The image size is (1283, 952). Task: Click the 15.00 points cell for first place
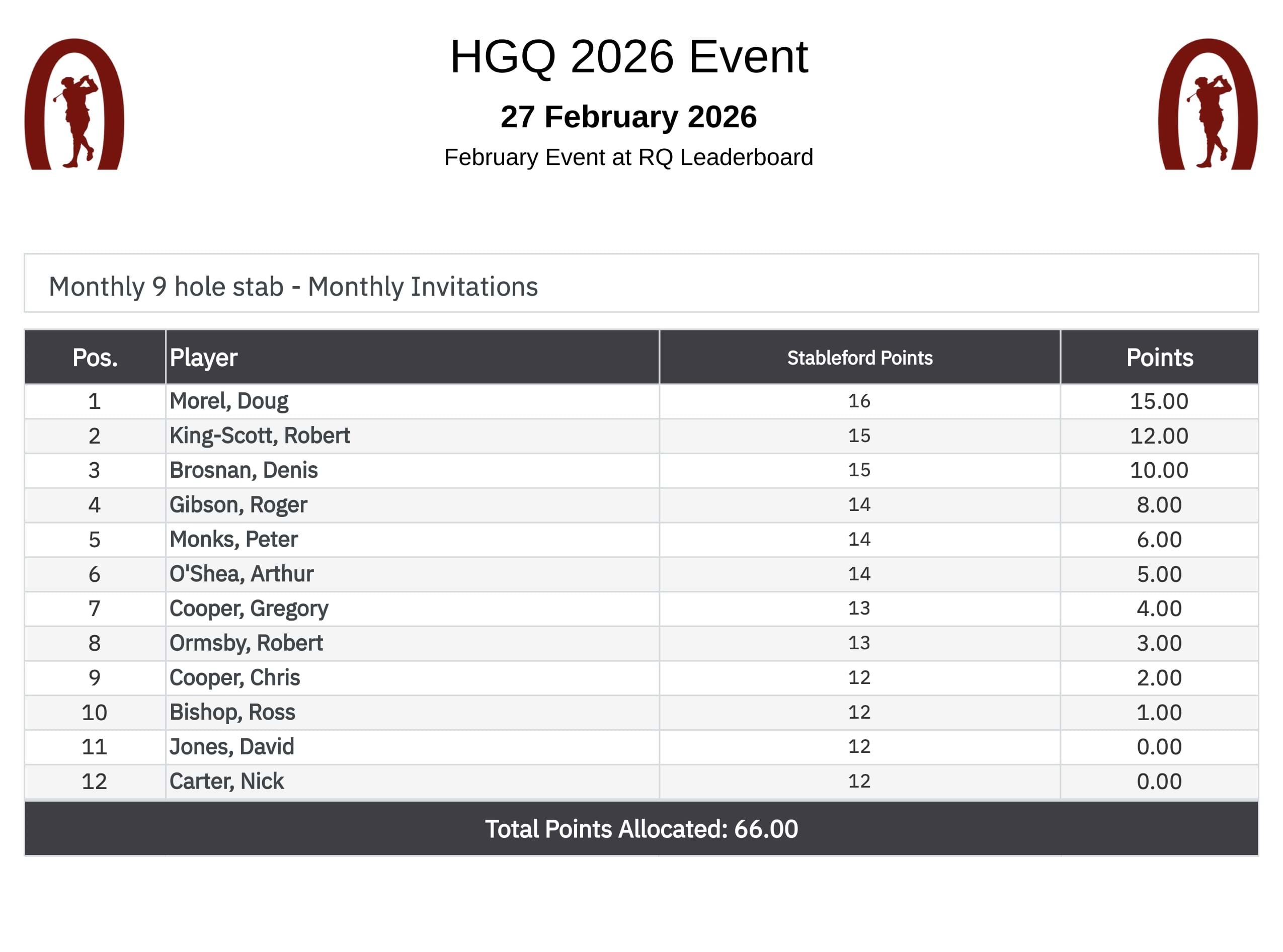tap(1159, 401)
